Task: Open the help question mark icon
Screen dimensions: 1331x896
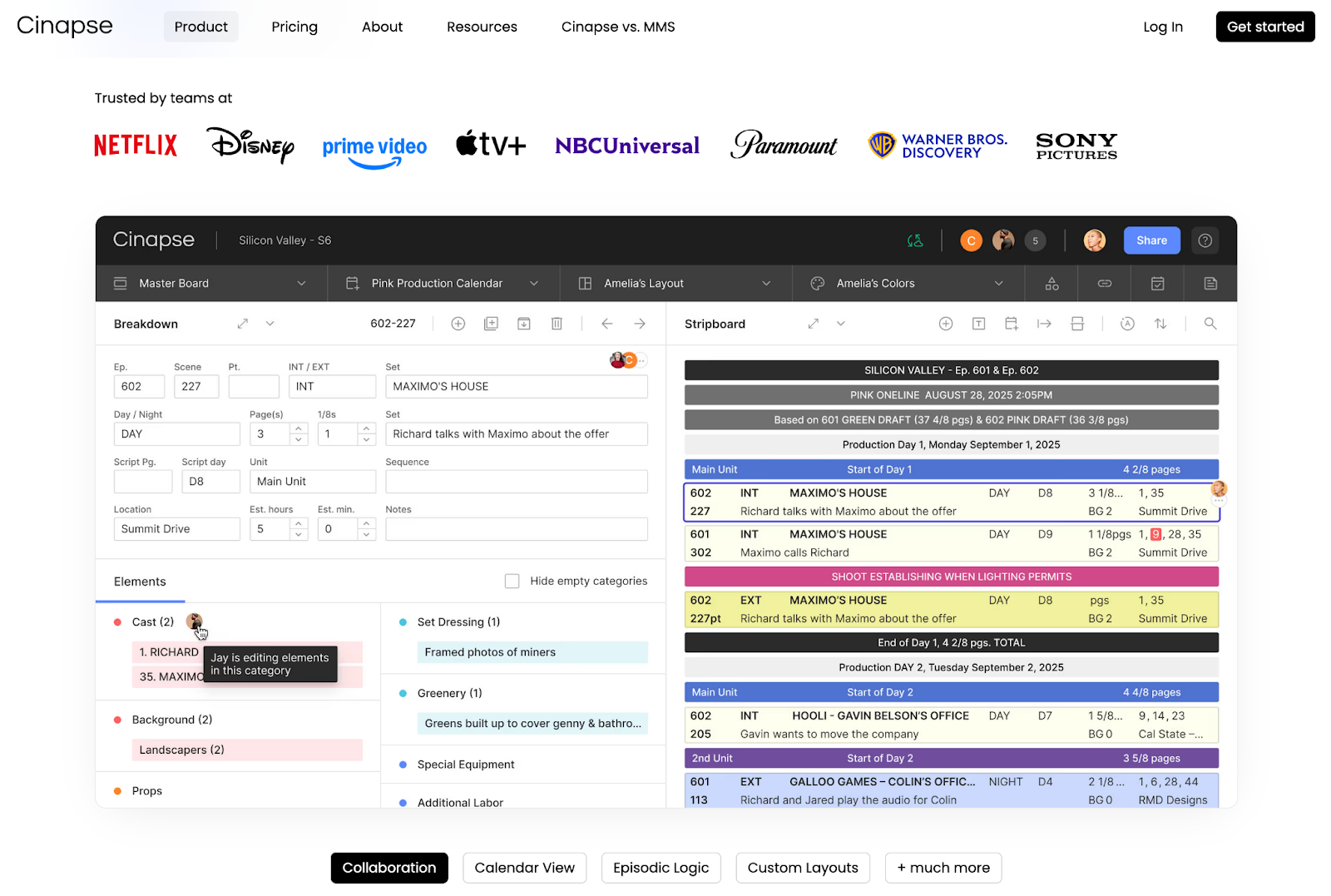Action: [1205, 240]
